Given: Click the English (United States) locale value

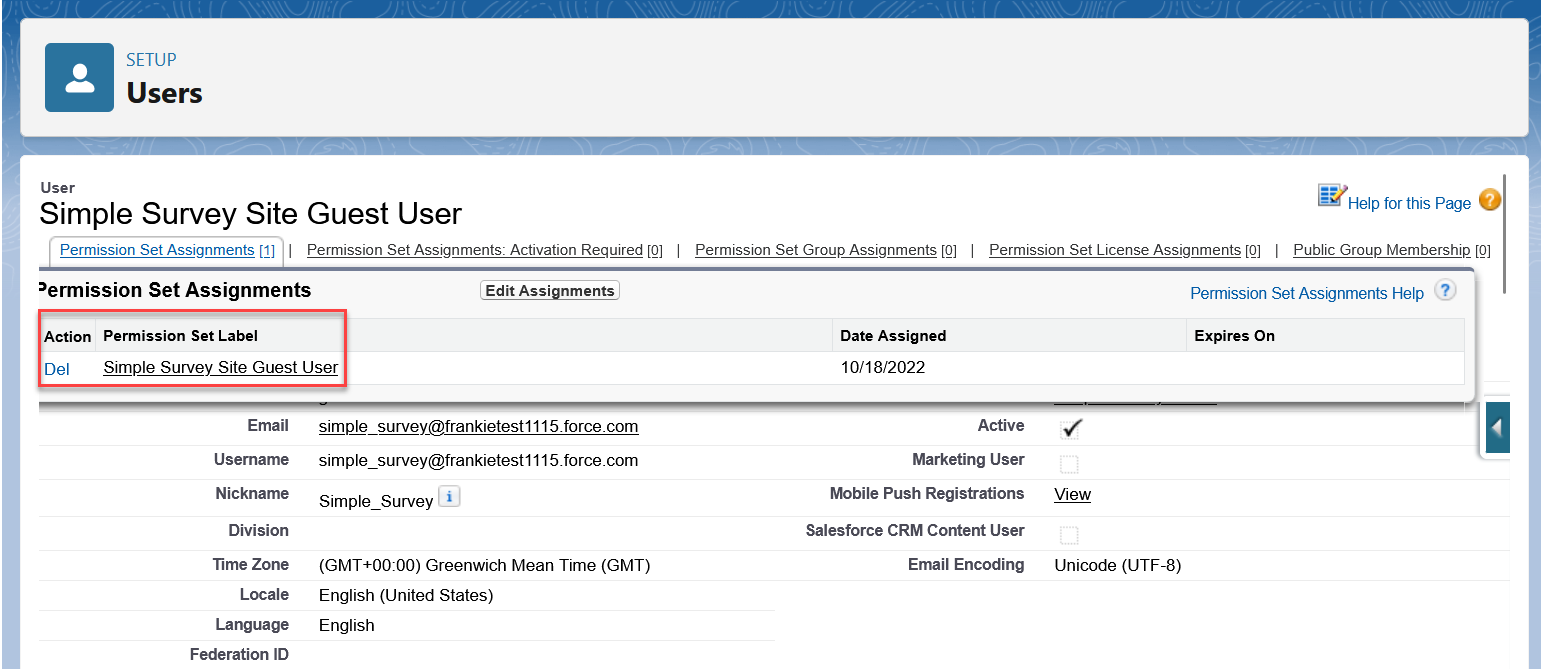Looking at the screenshot, I should 406,595.
